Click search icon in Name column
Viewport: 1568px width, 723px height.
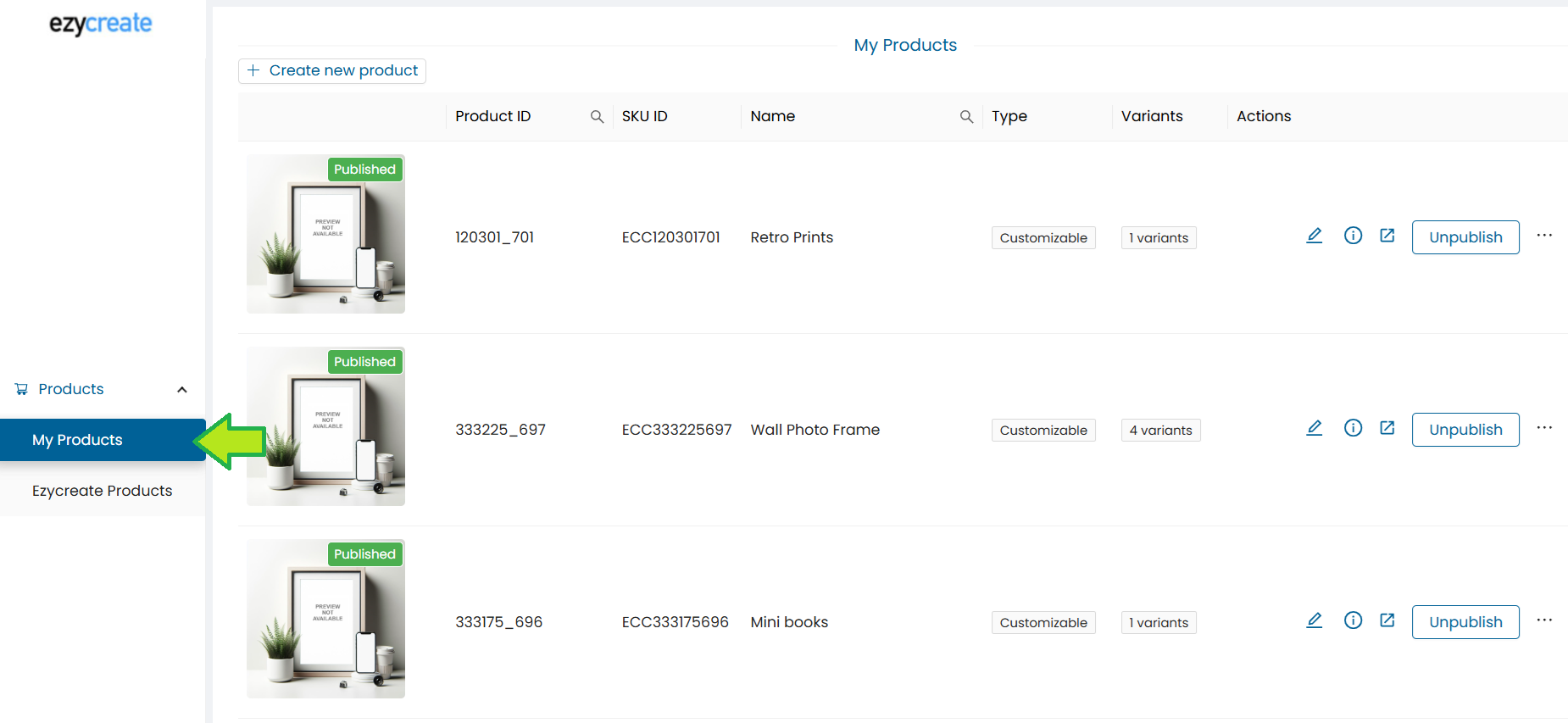pyautogui.click(x=965, y=117)
